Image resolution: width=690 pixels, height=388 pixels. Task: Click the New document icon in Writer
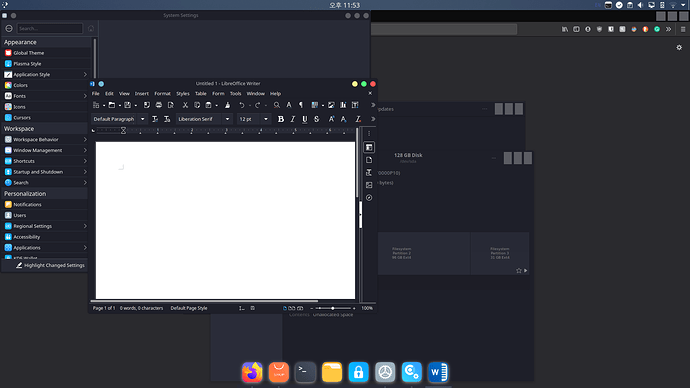pyautogui.click(x=96, y=105)
